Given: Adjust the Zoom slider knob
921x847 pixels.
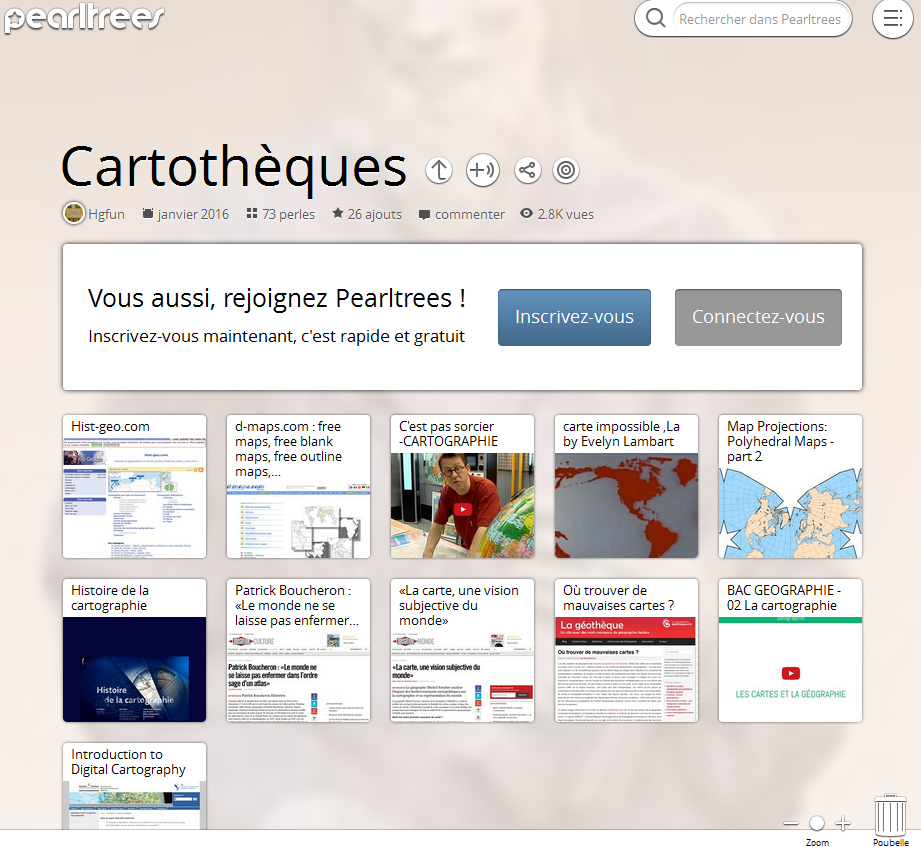Looking at the screenshot, I should coord(816,823).
